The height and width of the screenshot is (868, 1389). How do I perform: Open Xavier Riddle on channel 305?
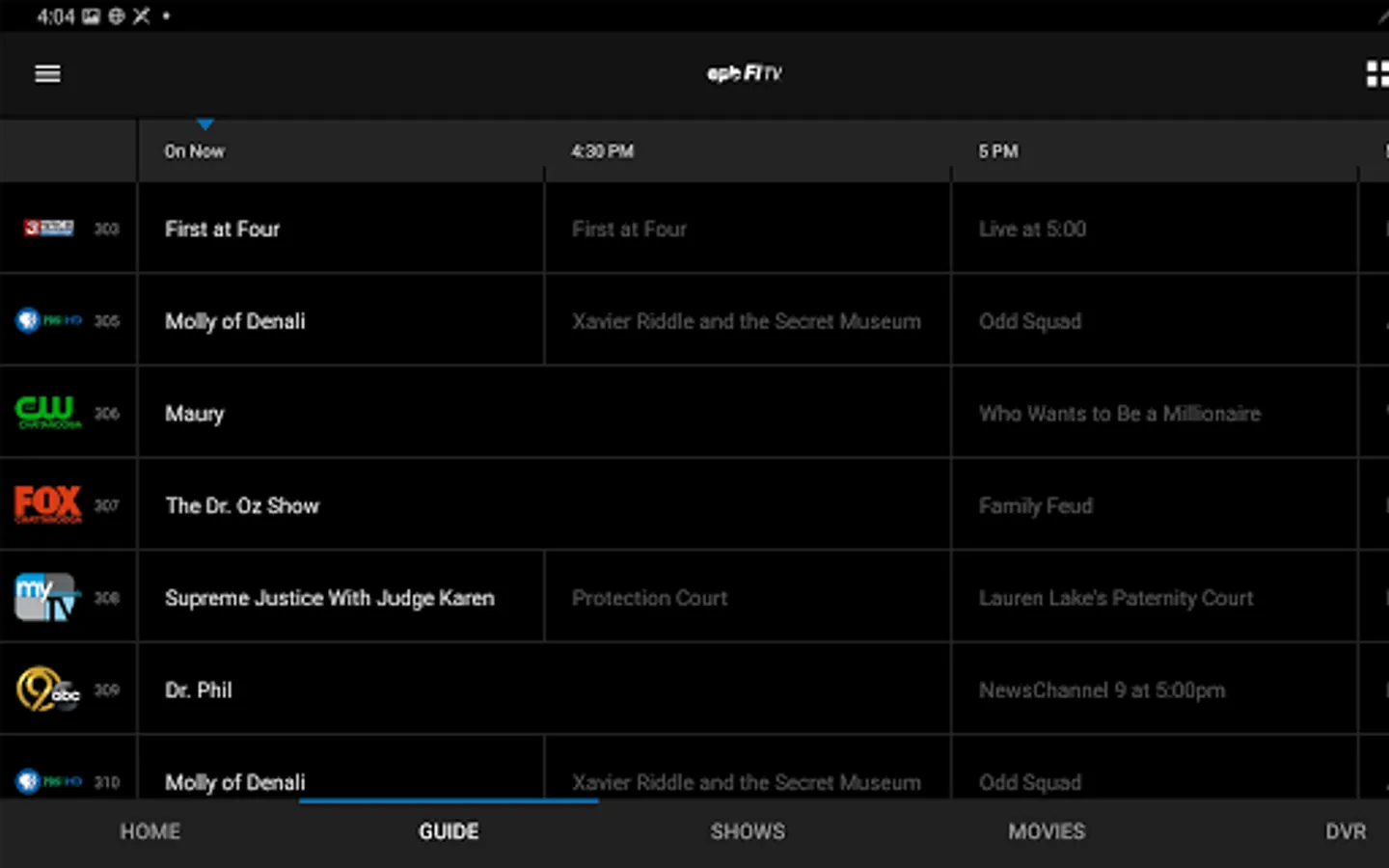point(748,320)
